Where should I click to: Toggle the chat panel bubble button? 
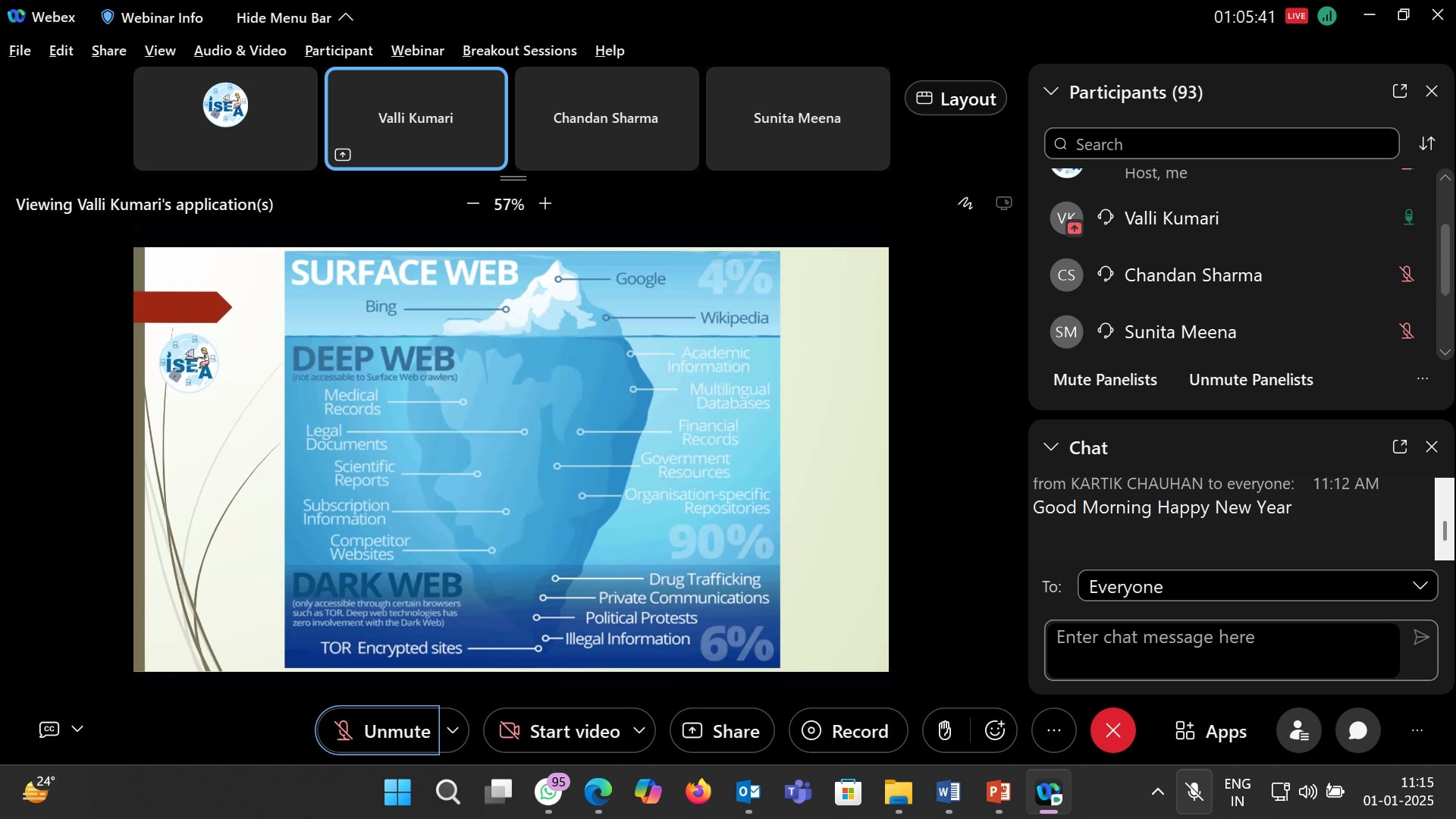[1357, 731]
